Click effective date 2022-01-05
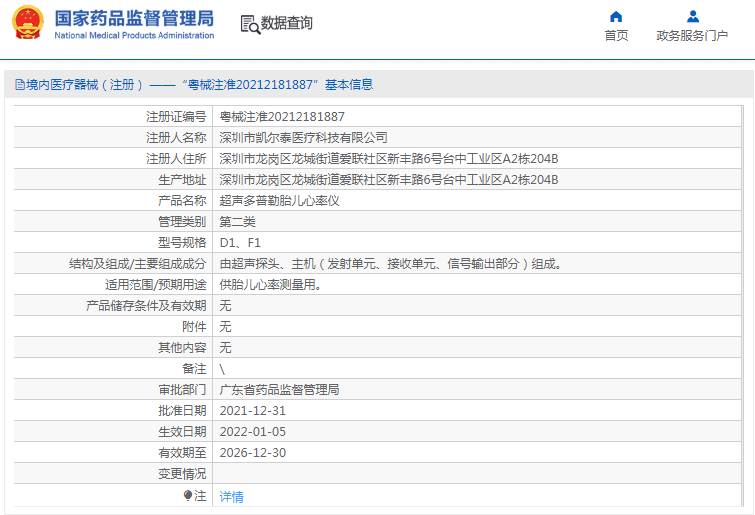 coord(253,432)
